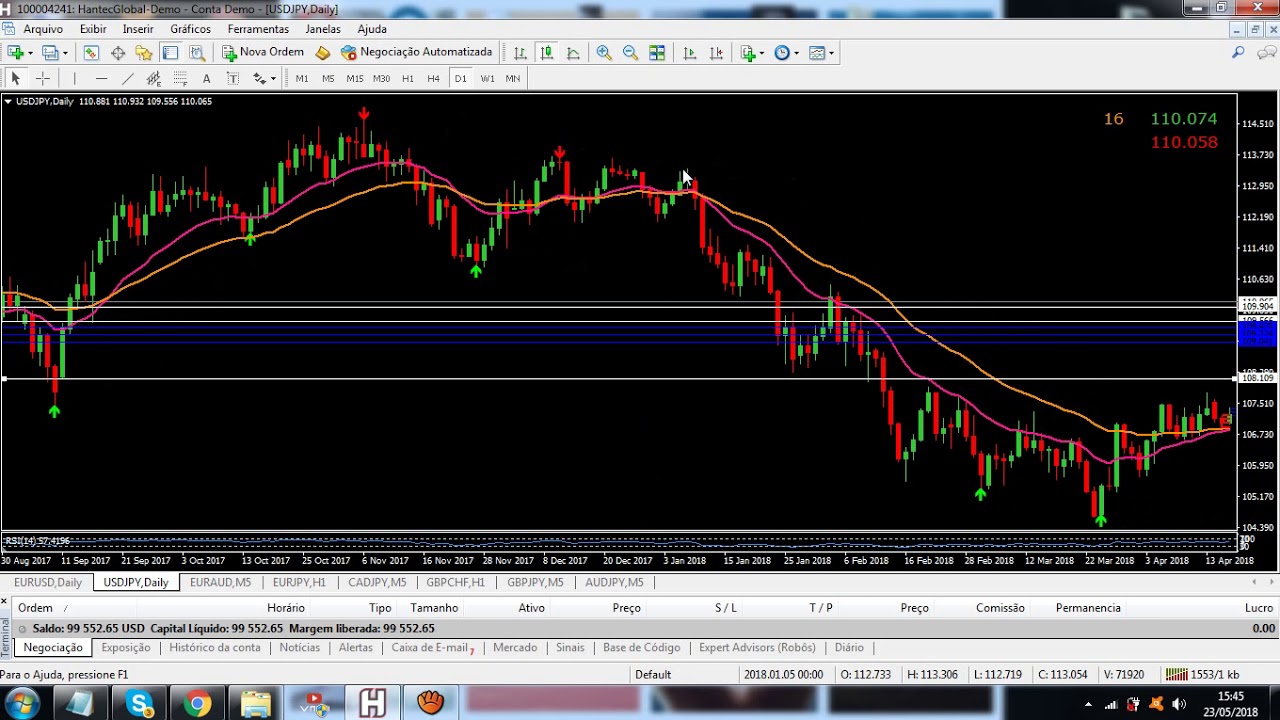Toggle chart auto scroll icon
1280x720 pixels.
(x=689, y=53)
